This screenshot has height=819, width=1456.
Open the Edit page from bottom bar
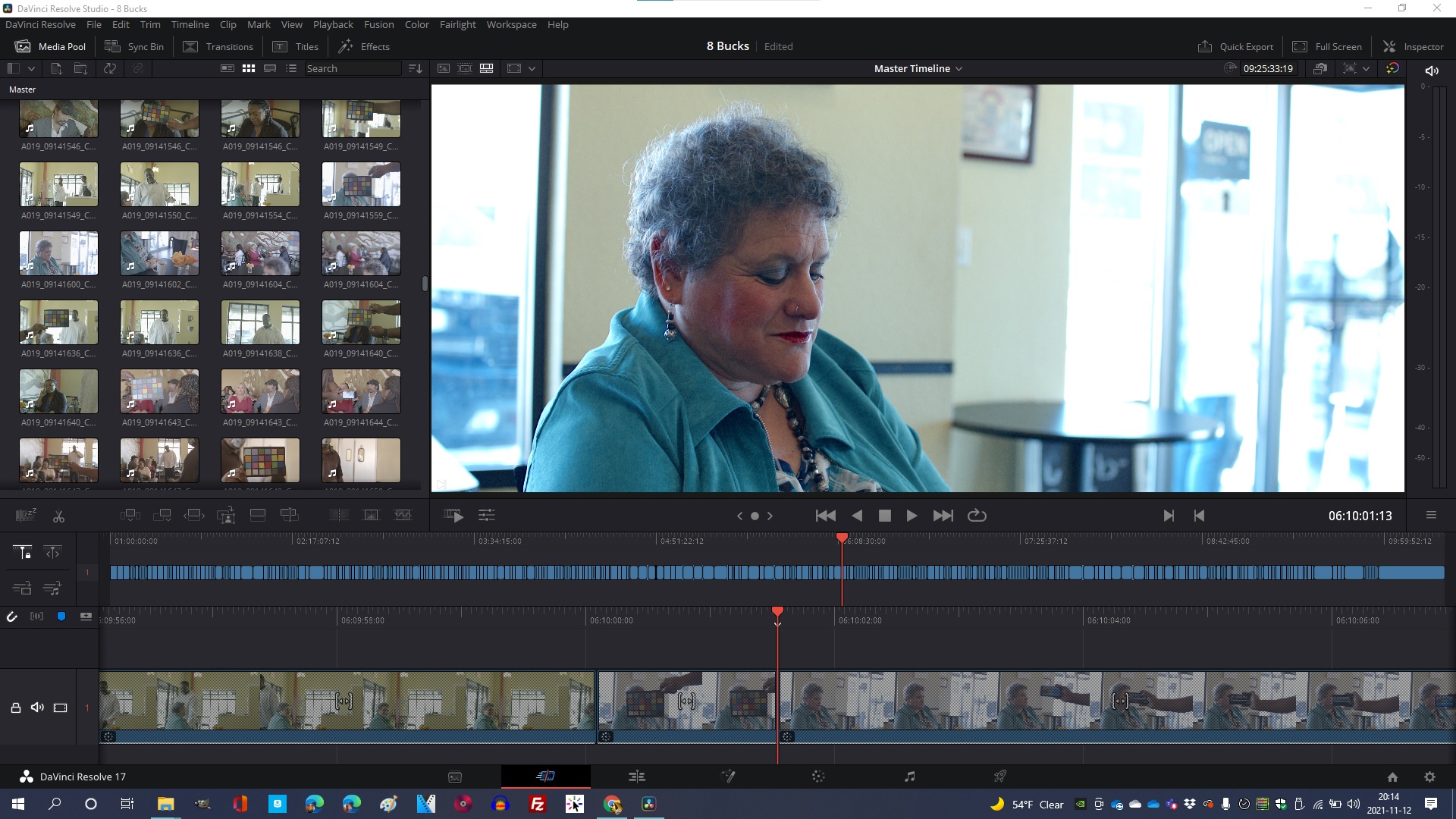point(636,777)
